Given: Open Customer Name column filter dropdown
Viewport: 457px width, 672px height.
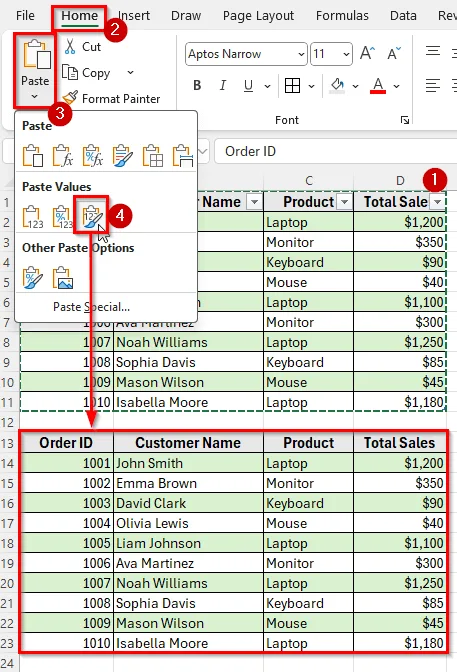Looking at the screenshot, I should pyautogui.click(x=254, y=202).
